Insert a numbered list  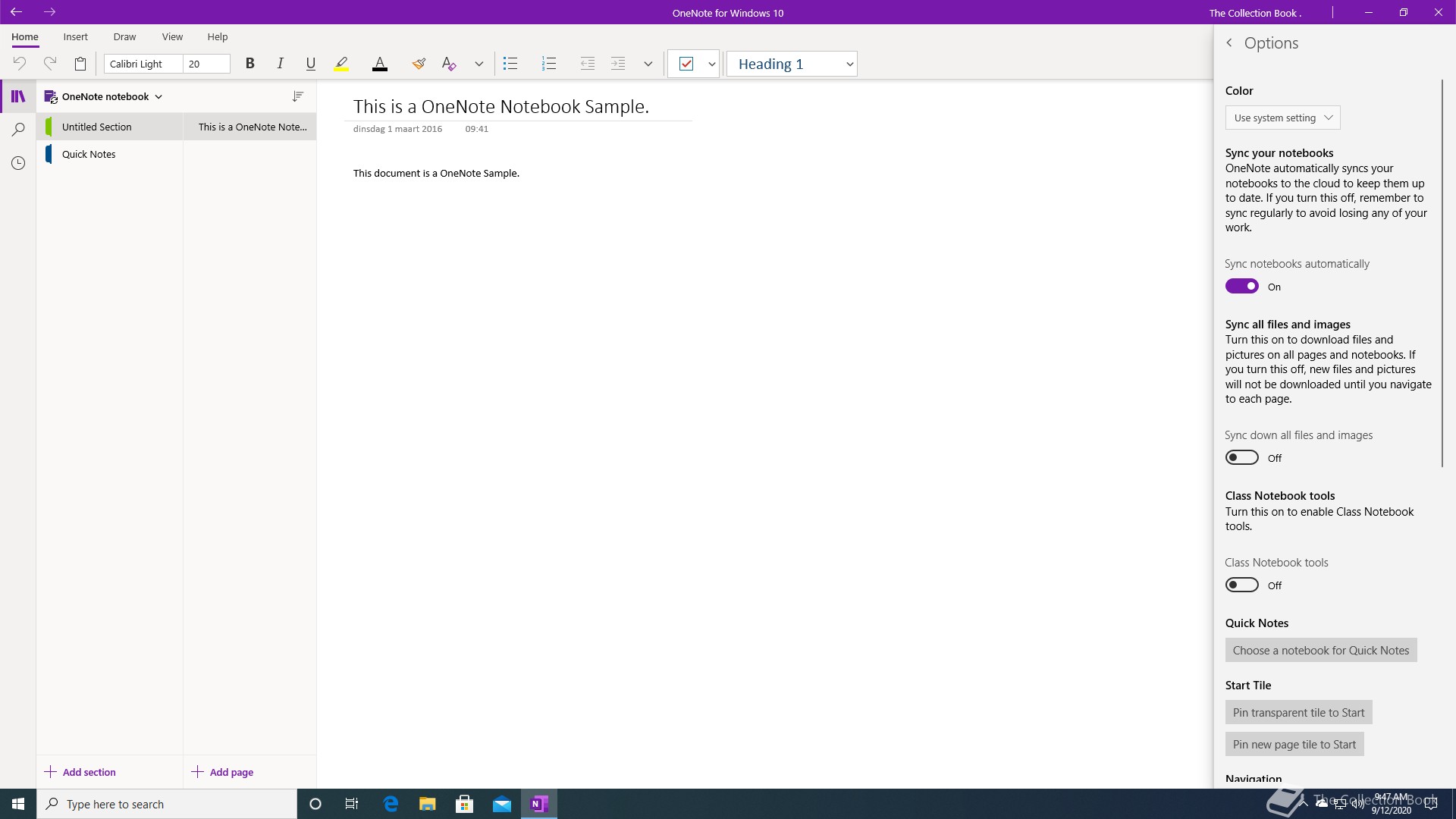point(549,64)
